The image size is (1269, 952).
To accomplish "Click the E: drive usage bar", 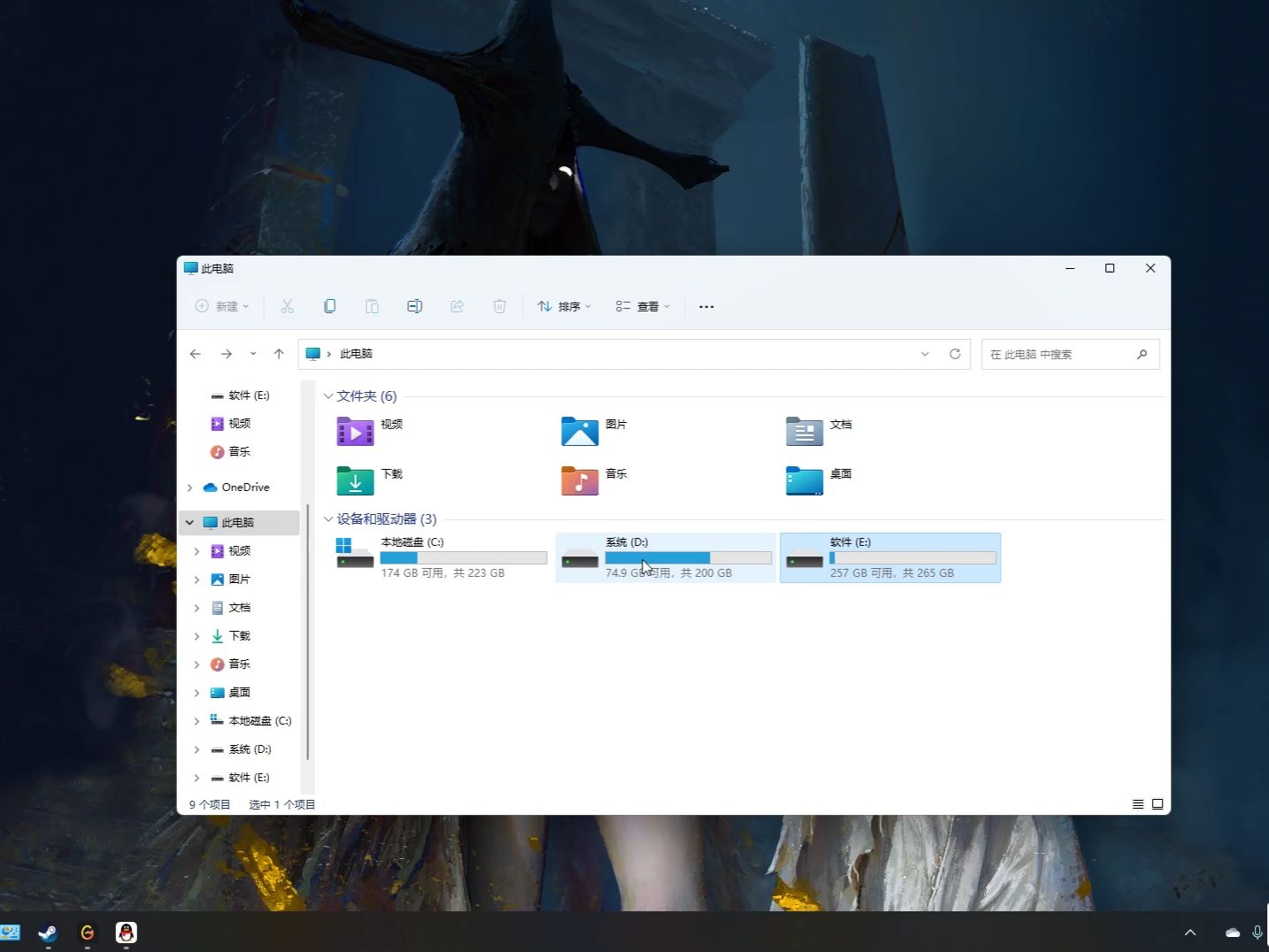I will pyautogui.click(x=913, y=557).
